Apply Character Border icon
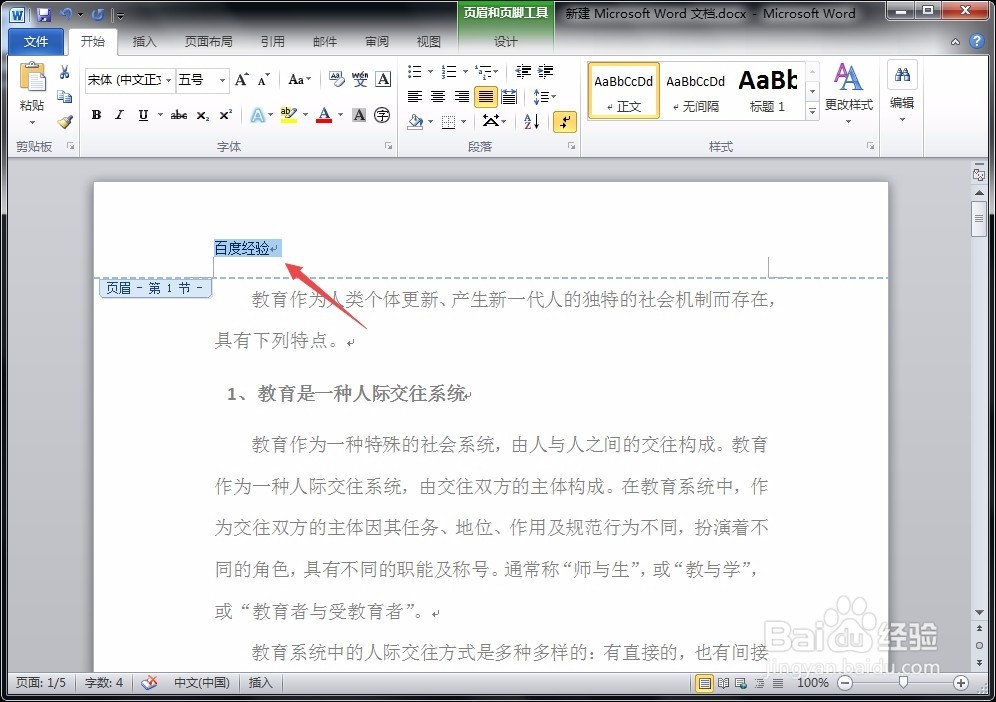Image resolution: width=996 pixels, height=702 pixels. coord(383,79)
